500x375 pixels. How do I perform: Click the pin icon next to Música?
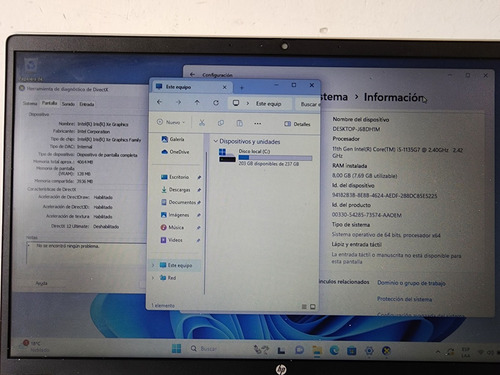[x=198, y=228]
